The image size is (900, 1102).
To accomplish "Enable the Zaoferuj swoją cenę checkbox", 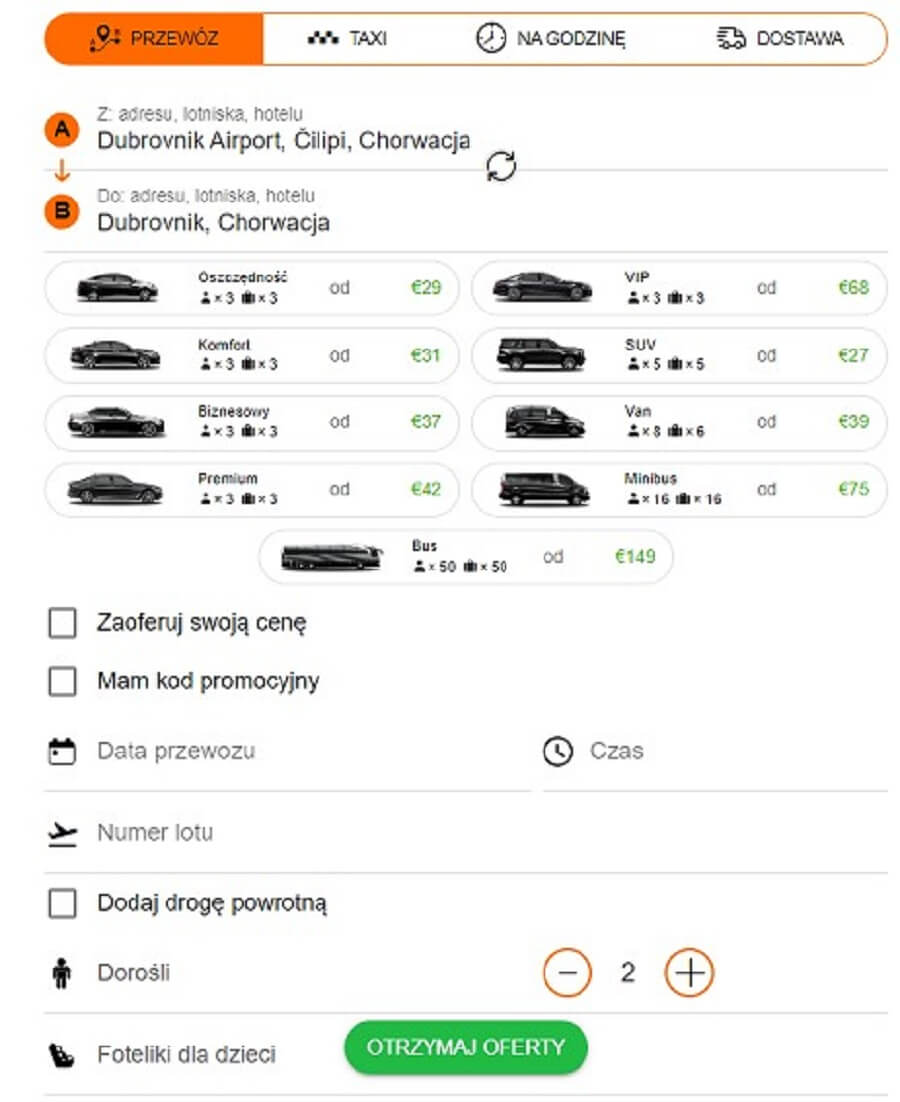I will pyautogui.click(x=63, y=624).
